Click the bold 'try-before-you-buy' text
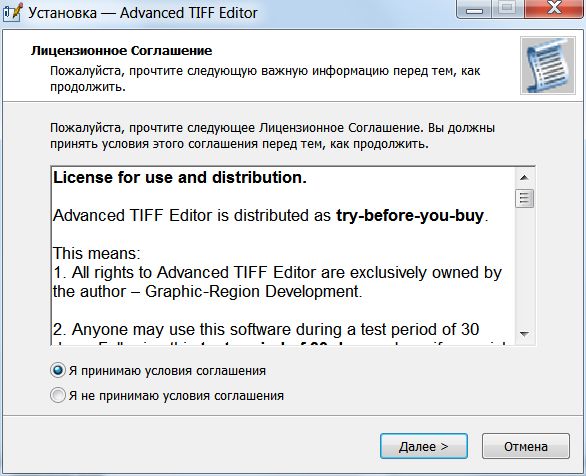Viewport: 586px width, 476px height. 410,216
